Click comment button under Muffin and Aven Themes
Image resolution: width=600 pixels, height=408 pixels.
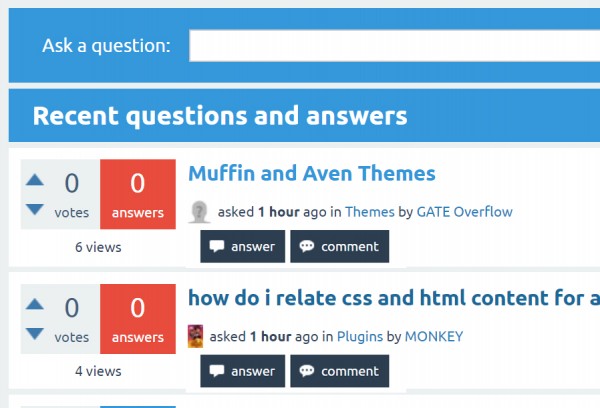tap(339, 246)
